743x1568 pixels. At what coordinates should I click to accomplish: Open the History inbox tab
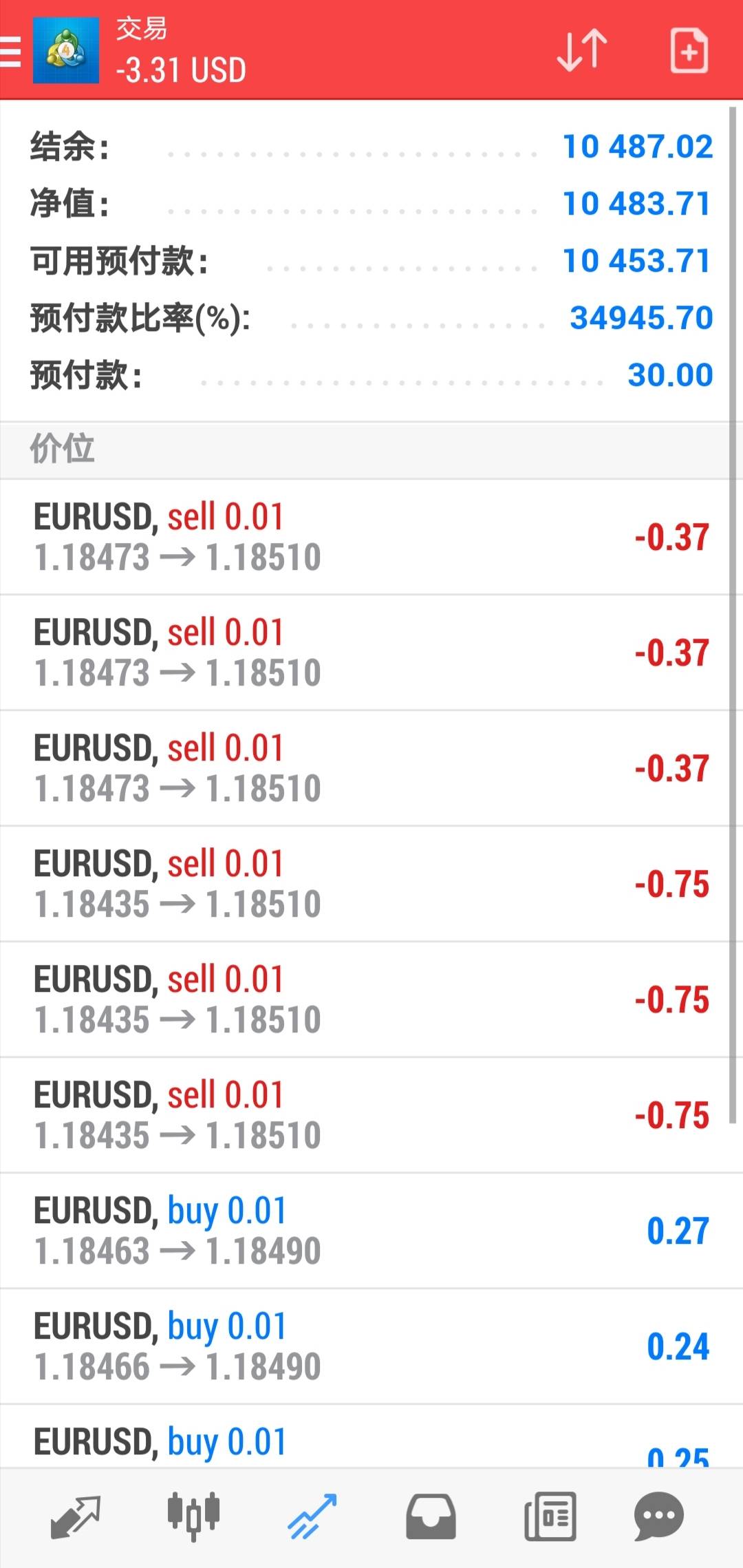pos(431,1518)
